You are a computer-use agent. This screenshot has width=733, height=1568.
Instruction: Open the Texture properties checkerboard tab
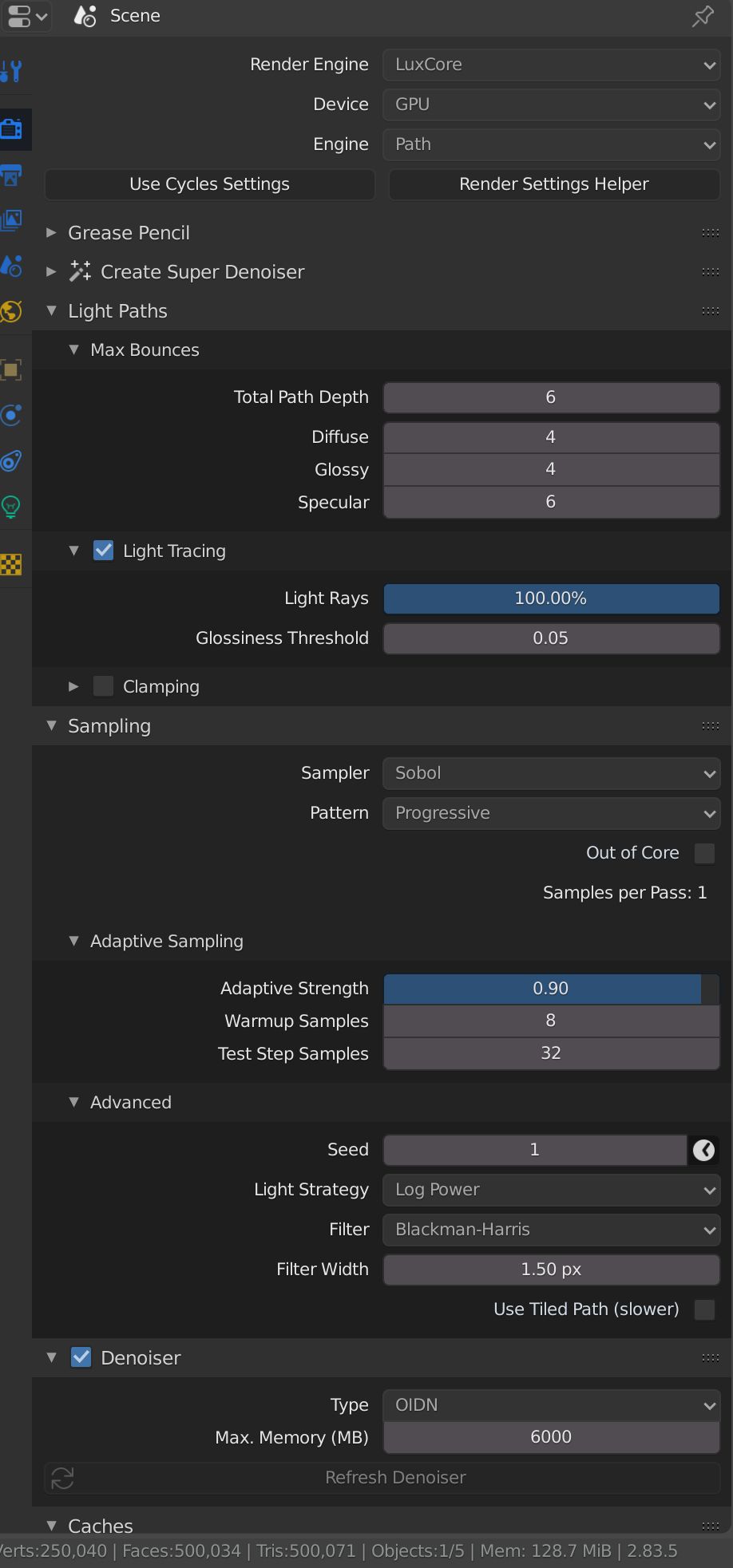[x=11, y=565]
